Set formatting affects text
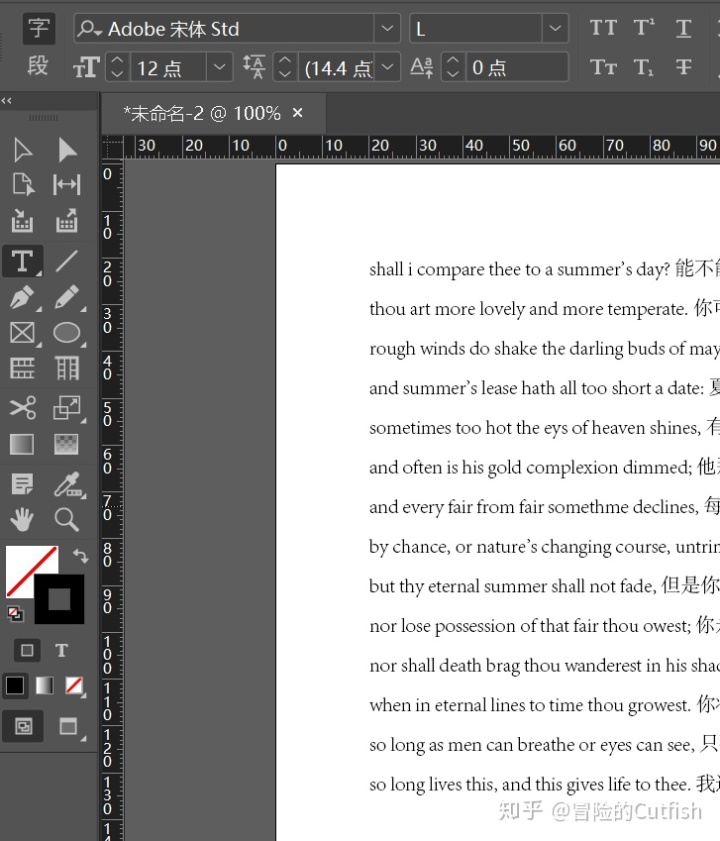720x841 pixels. coord(61,651)
